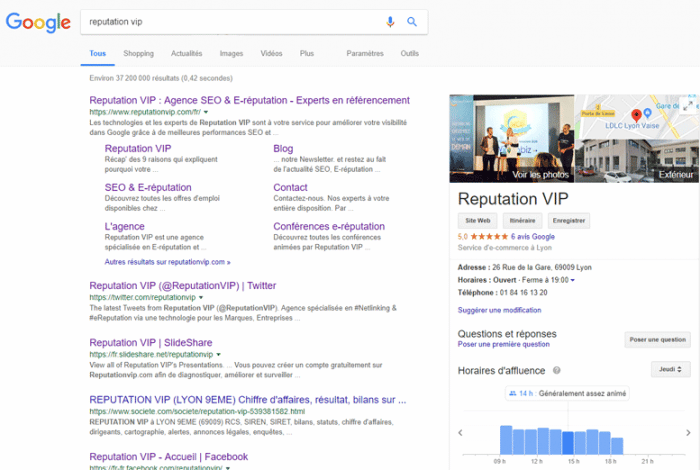Screen dimensions: 700x470
Task: Click Poser une question button
Action: coord(658,340)
